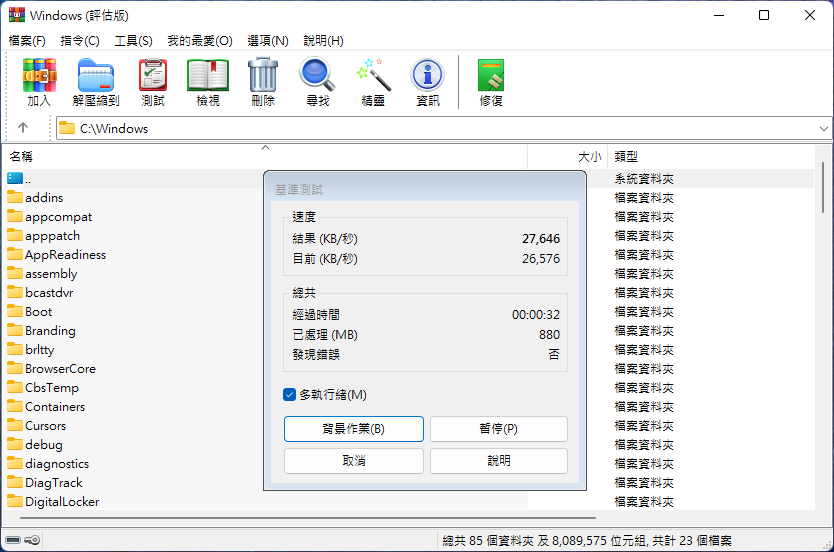Click the 解壓縮到 (Extract To) icon

(96, 77)
